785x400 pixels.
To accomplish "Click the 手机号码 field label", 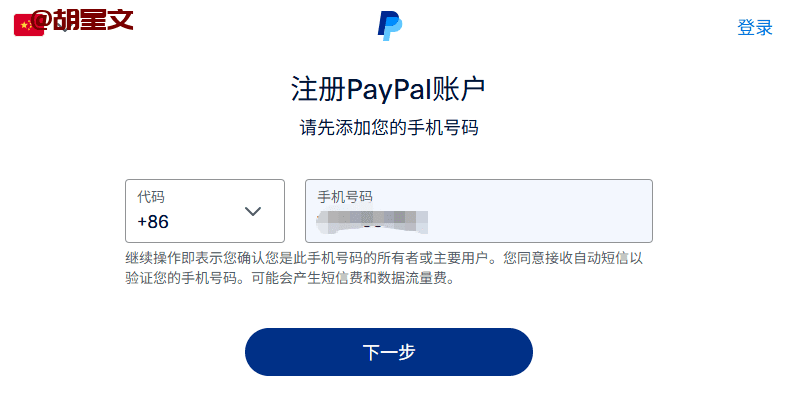I will coord(345,197).
